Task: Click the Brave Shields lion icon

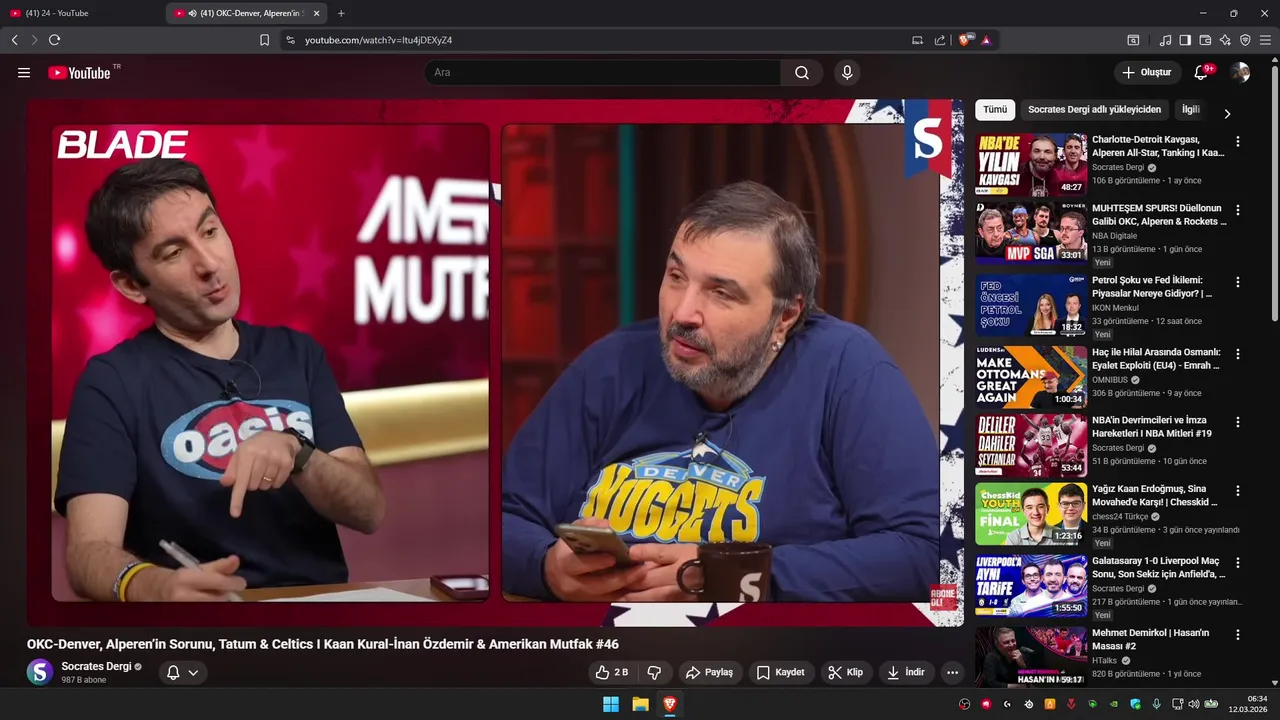Action: 965,40
